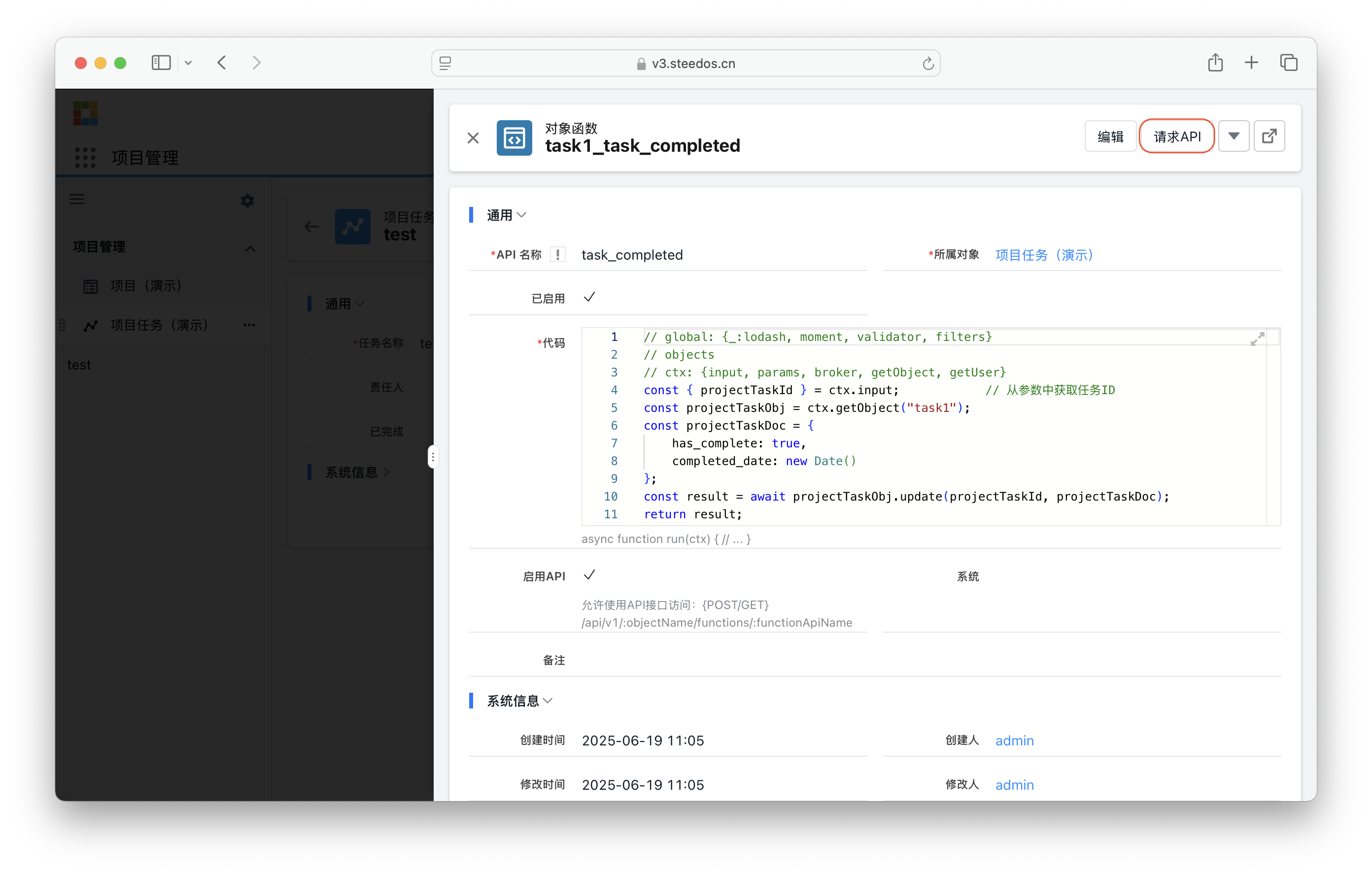Click the background task record icon
The image size is (1372, 874).
tap(353, 226)
